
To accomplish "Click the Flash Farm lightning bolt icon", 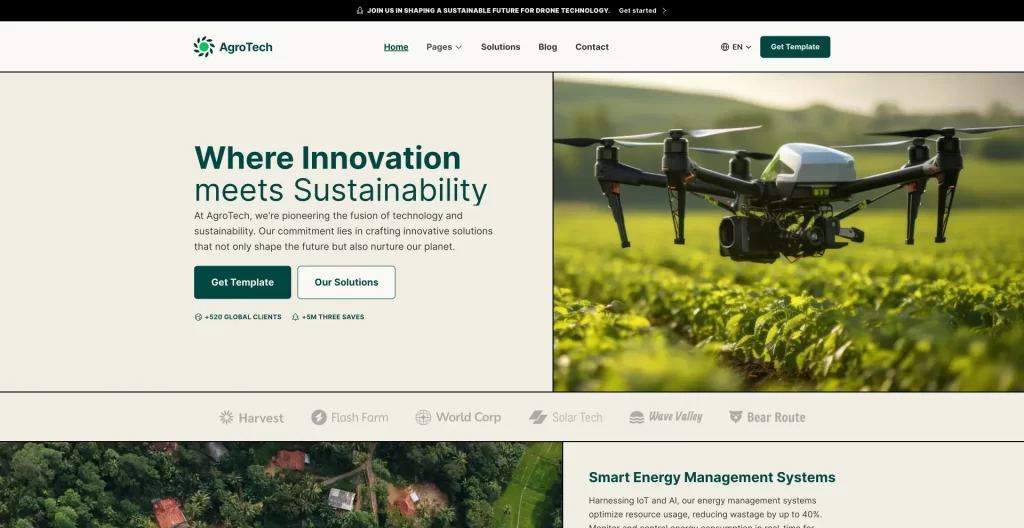I will [319, 417].
